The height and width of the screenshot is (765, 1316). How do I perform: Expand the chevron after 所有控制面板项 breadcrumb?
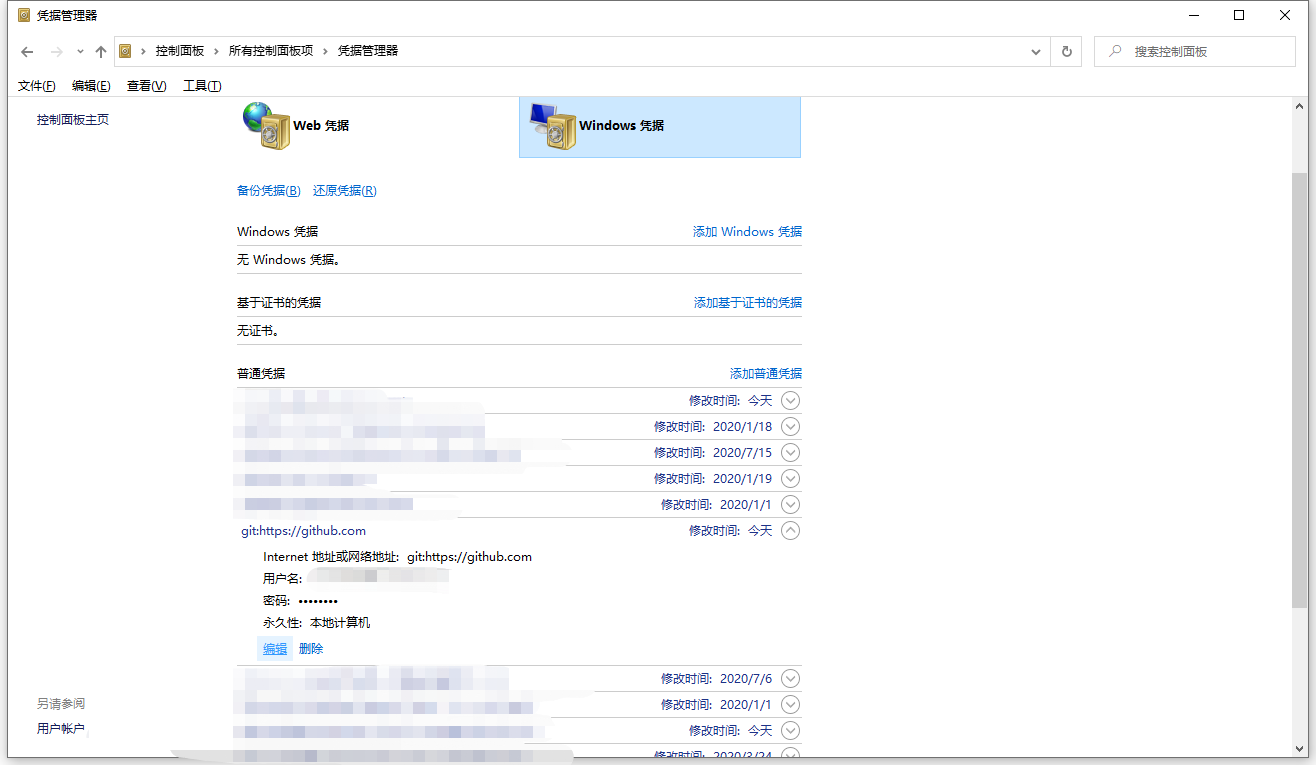tap(326, 51)
